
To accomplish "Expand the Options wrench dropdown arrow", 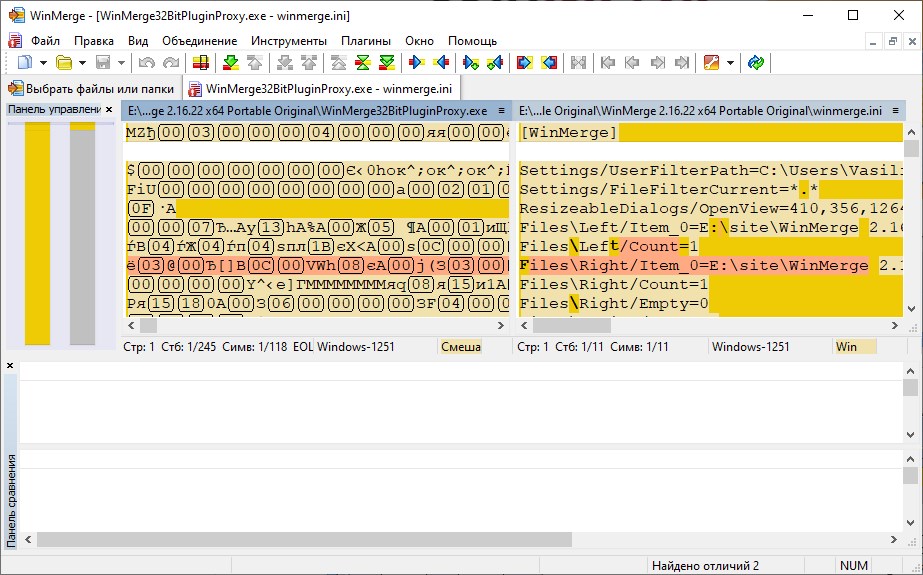I will (x=730, y=62).
